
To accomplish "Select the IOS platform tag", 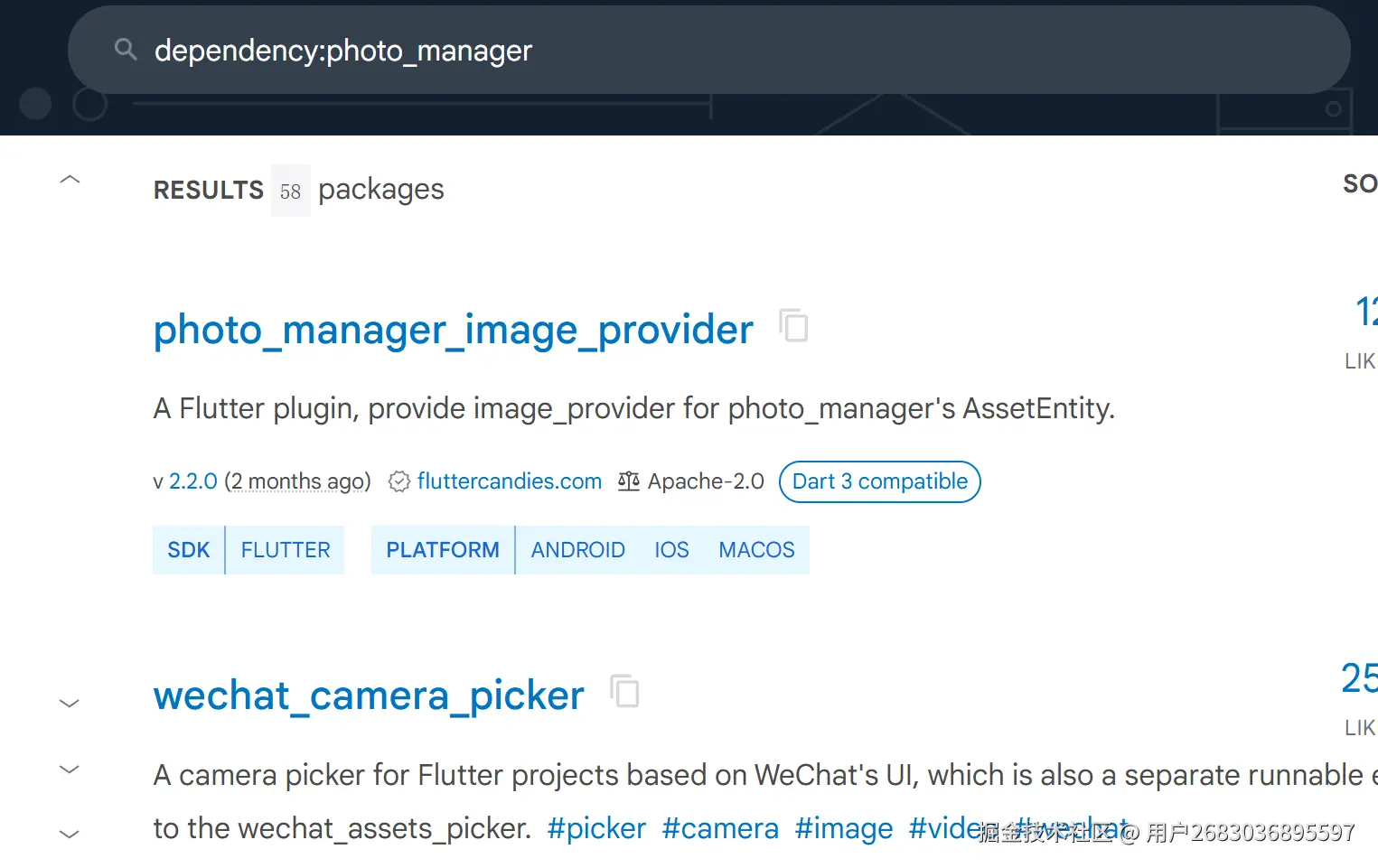I will pos(671,550).
